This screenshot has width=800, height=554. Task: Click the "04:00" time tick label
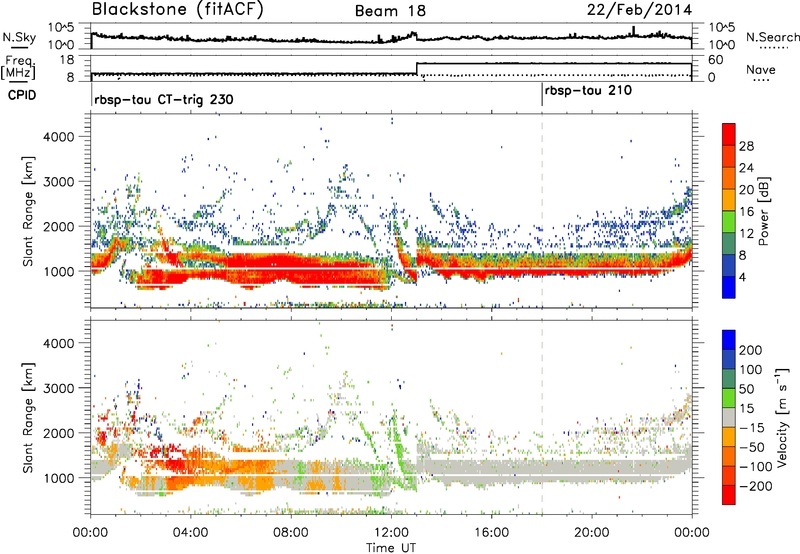190,533
